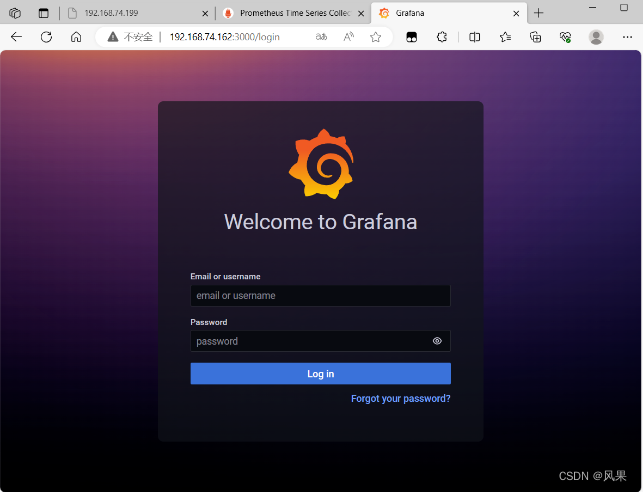The image size is (643, 492).
Task: Click the Password label
Action: tap(209, 322)
